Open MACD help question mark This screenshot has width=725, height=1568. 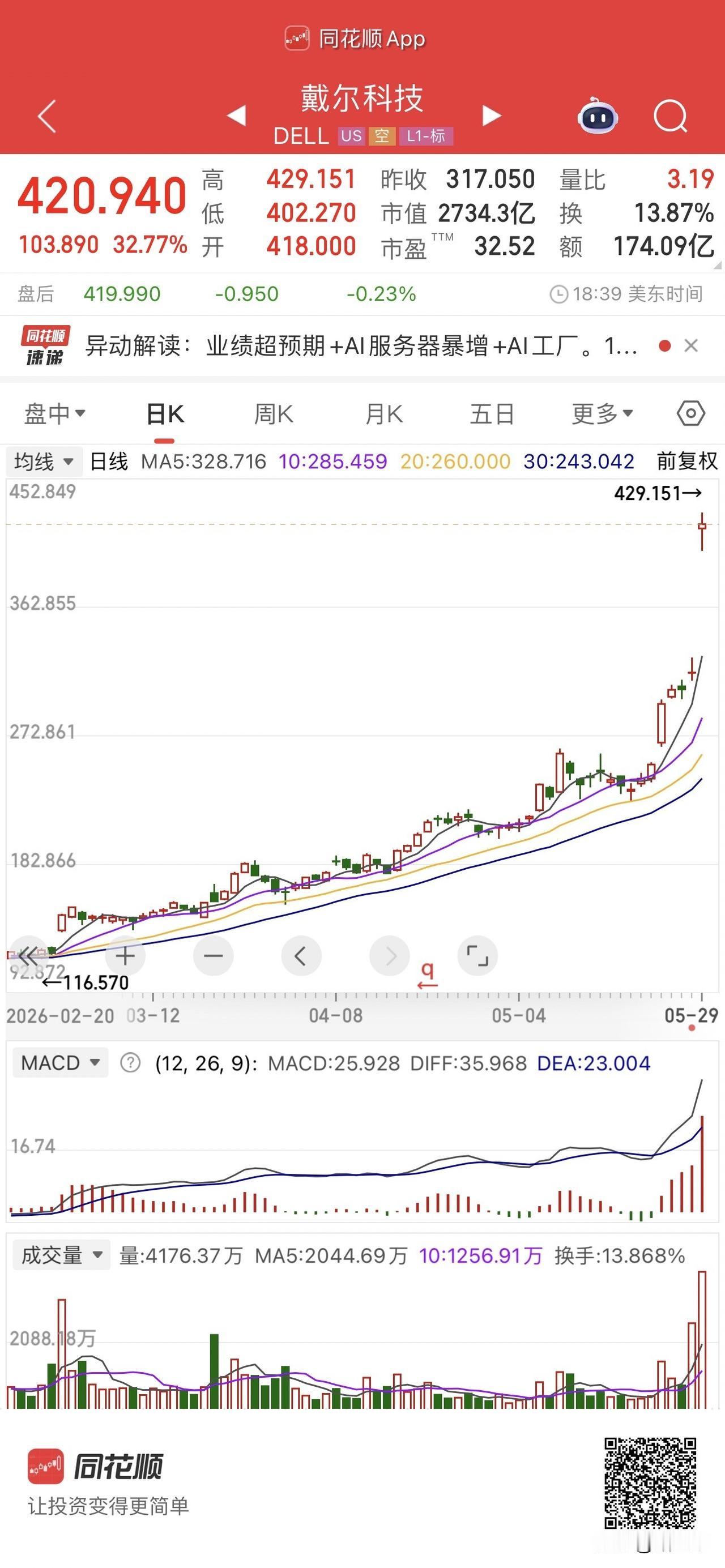point(130,1063)
